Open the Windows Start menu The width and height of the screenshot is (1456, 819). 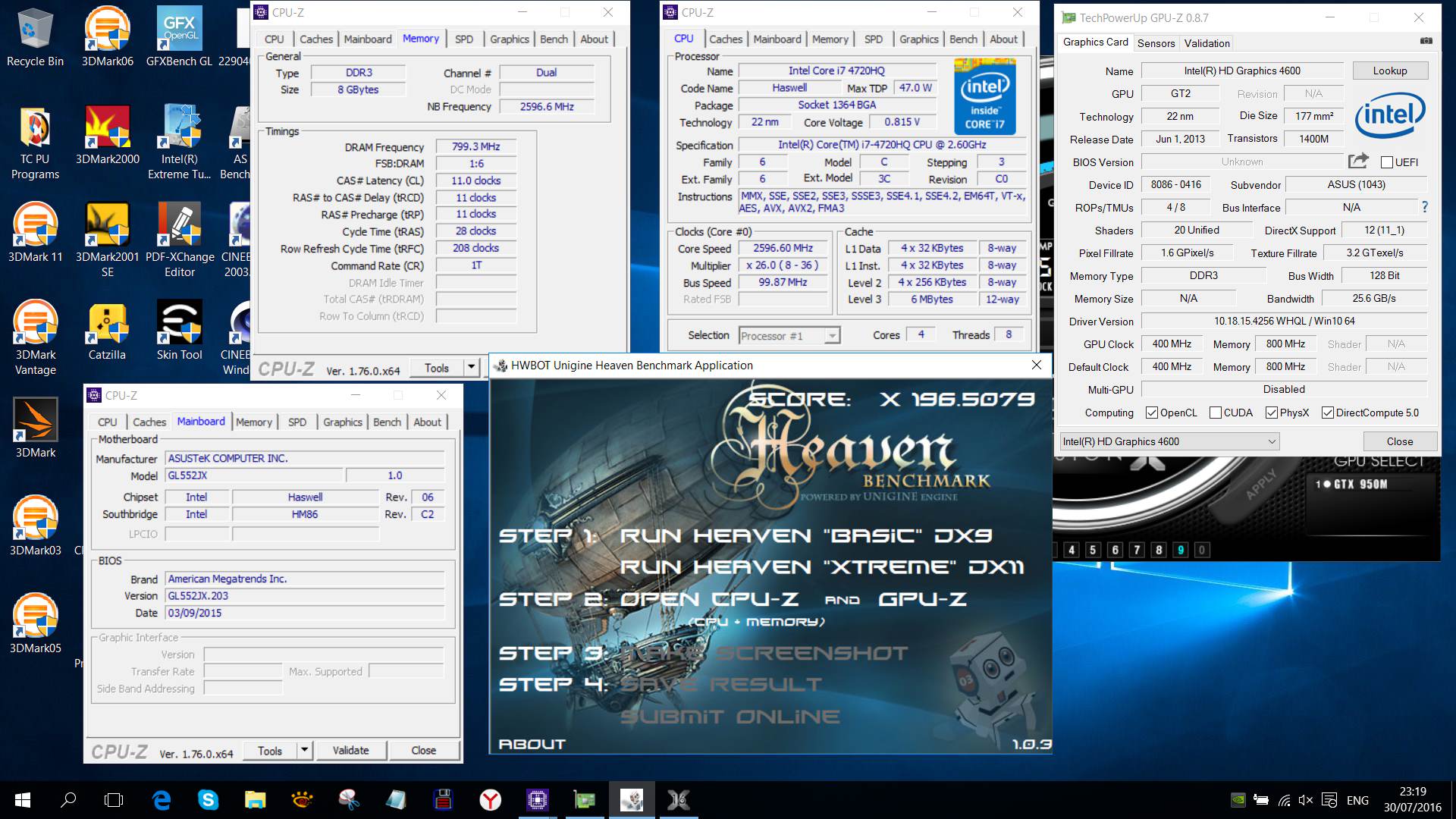click(x=22, y=800)
